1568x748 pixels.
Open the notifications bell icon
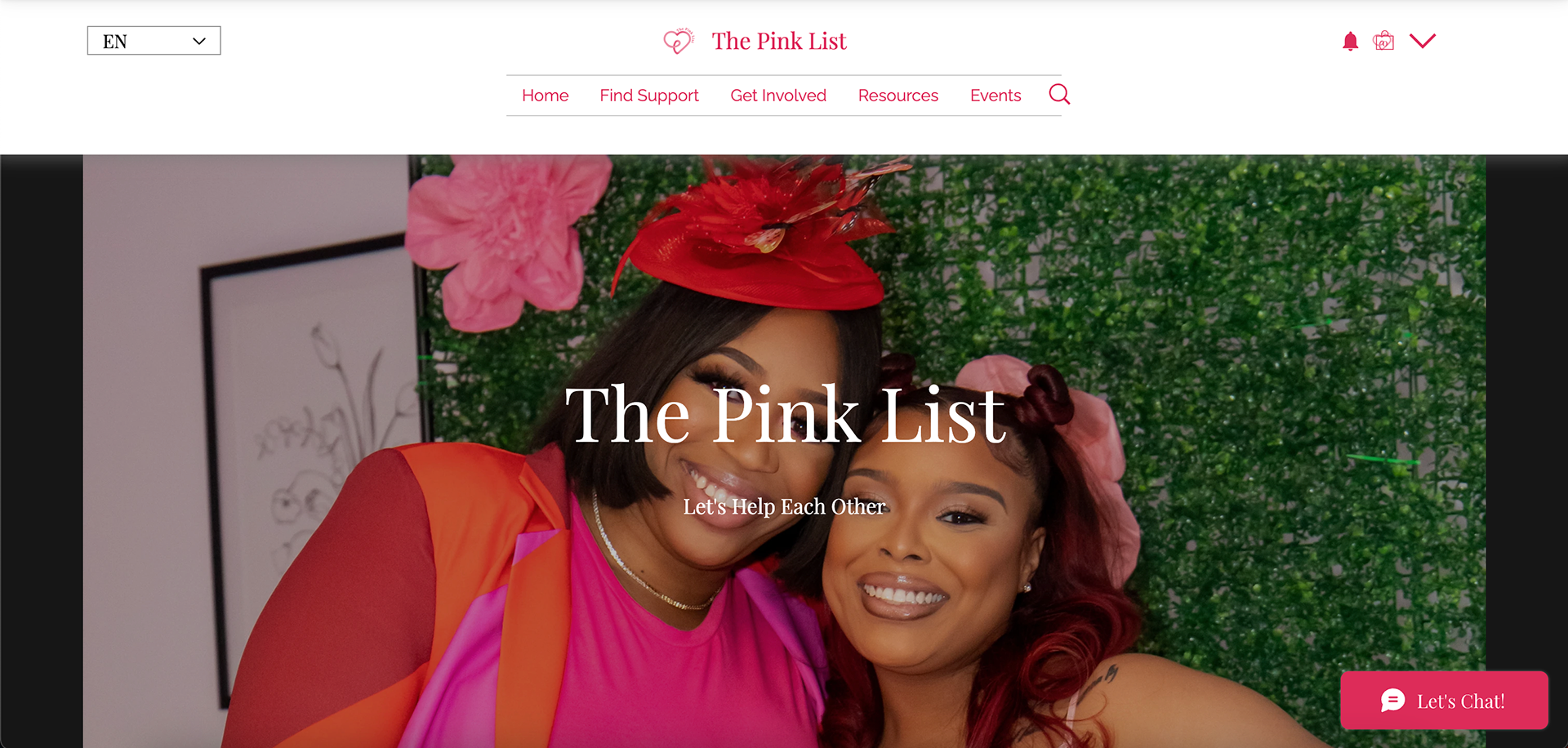pyautogui.click(x=1350, y=42)
